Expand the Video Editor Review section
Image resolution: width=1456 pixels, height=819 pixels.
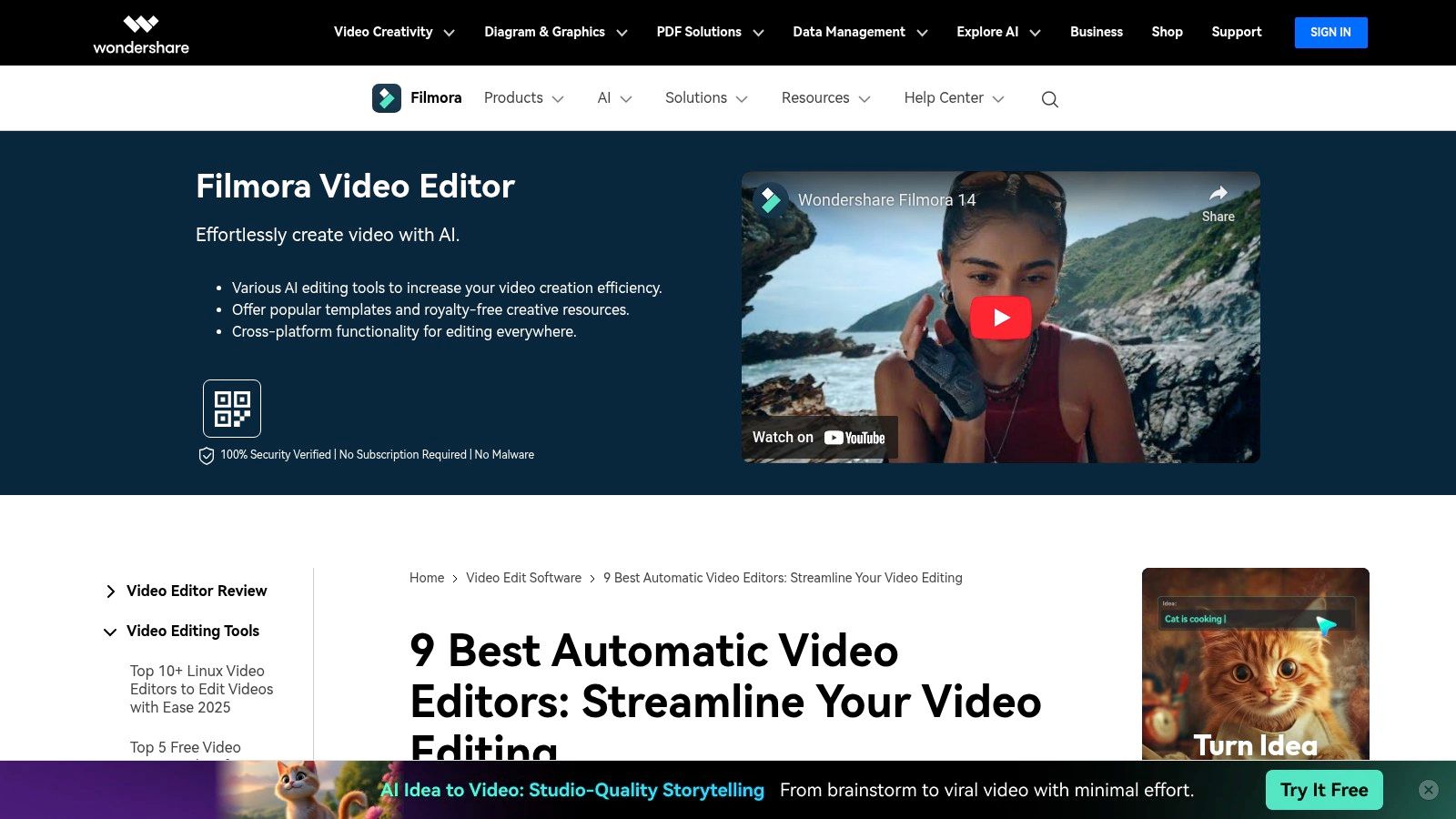(x=110, y=591)
